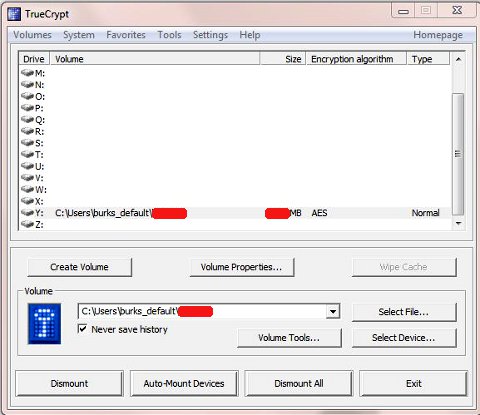Select the Q: drive slot icon
Viewport: 480px width, 415px height.
(x=27, y=119)
